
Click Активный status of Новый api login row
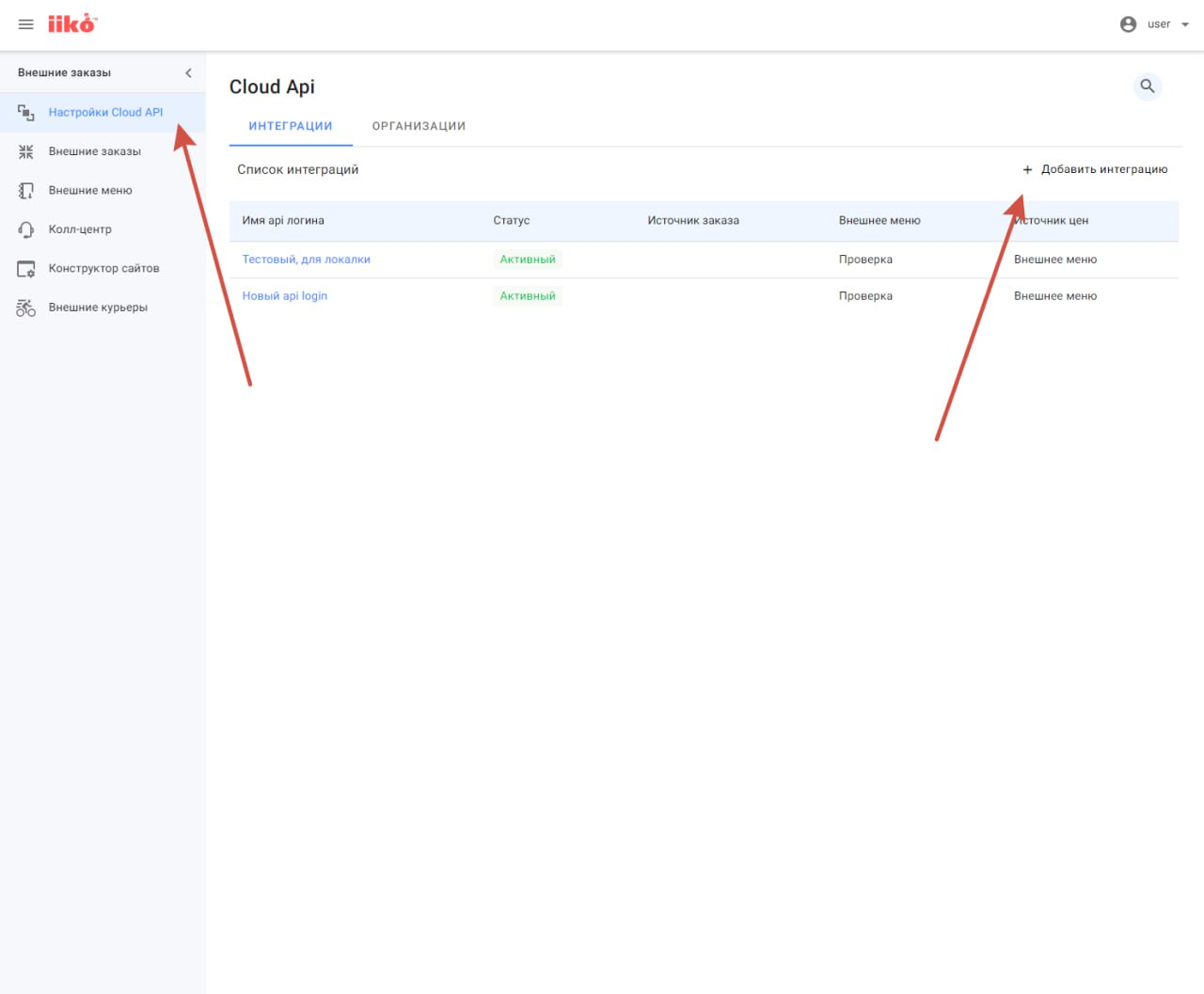pyautogui.click(x=528, y=296)
